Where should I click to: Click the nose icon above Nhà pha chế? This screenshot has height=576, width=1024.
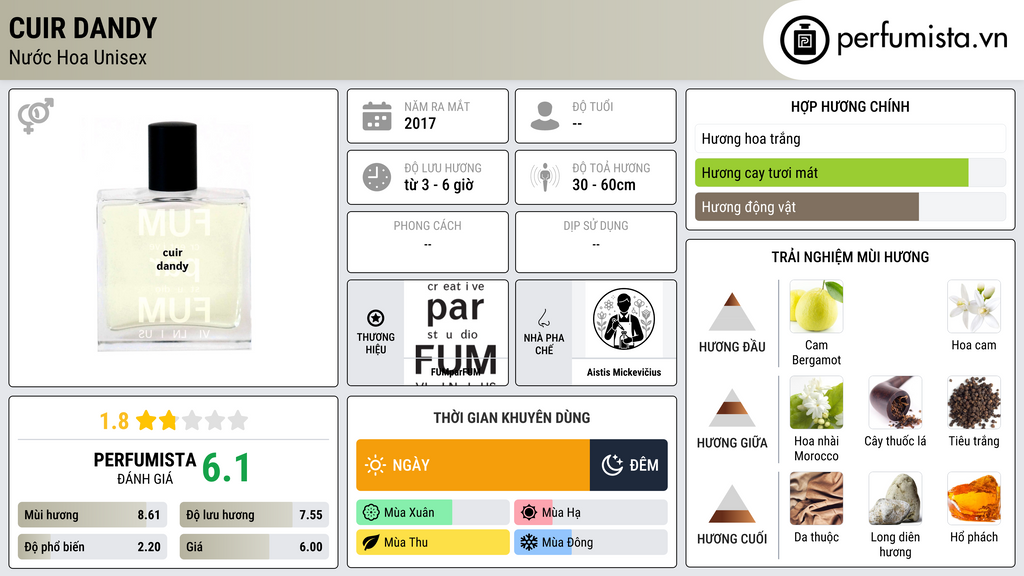pos(543,318)
